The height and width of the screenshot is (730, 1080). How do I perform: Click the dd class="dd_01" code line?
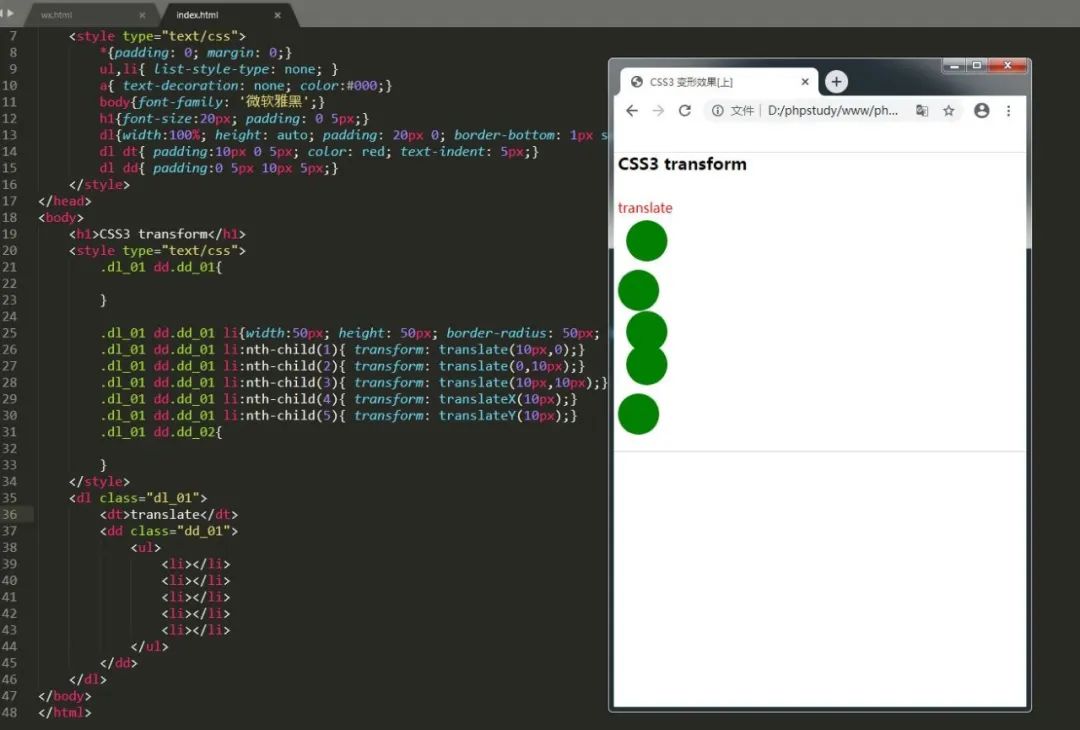coord(169,531)
